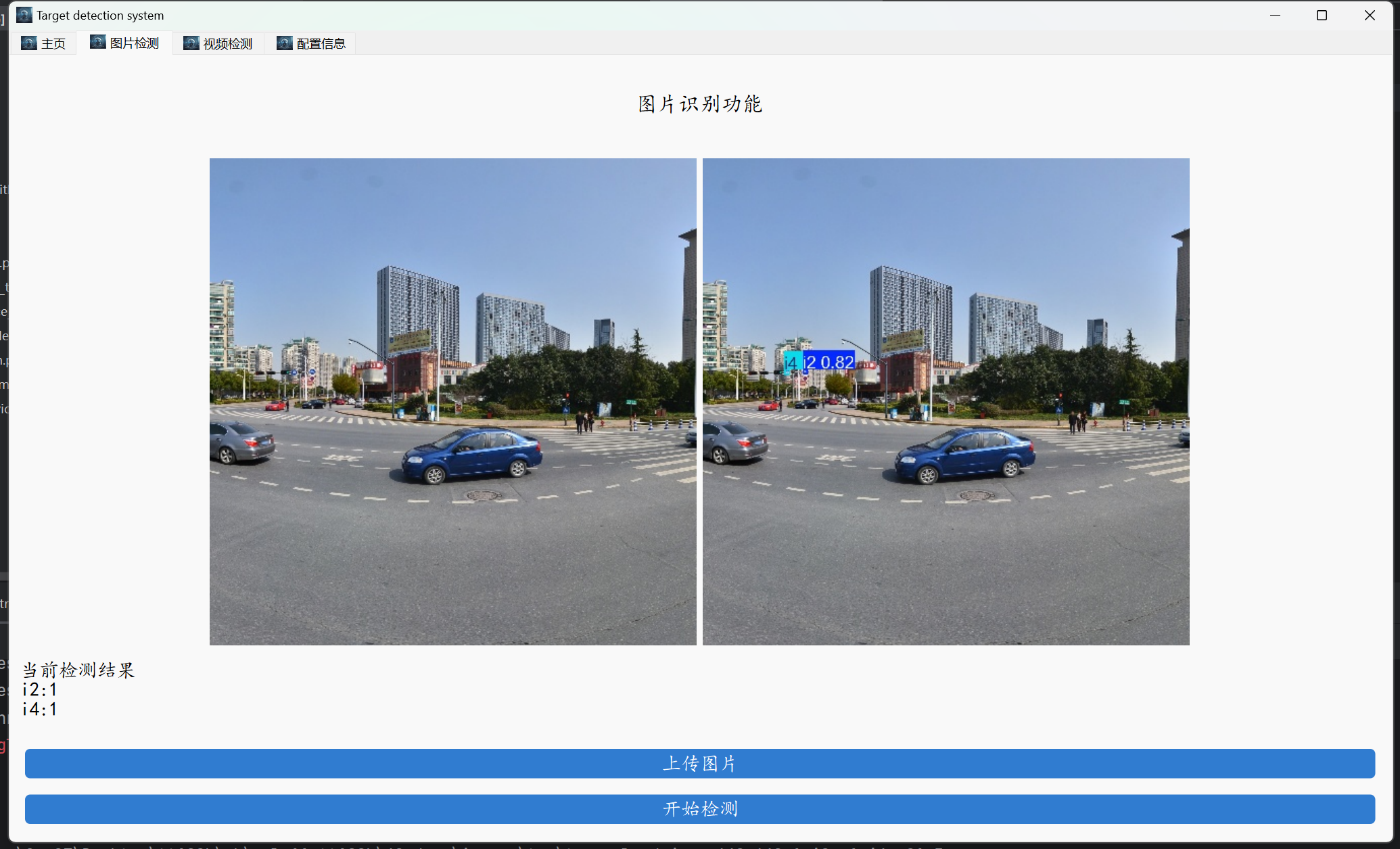Open the 主页 home tab
The width and height of the screenshot is (1400, 849).
pyautogui.click(x=53, y=44)
